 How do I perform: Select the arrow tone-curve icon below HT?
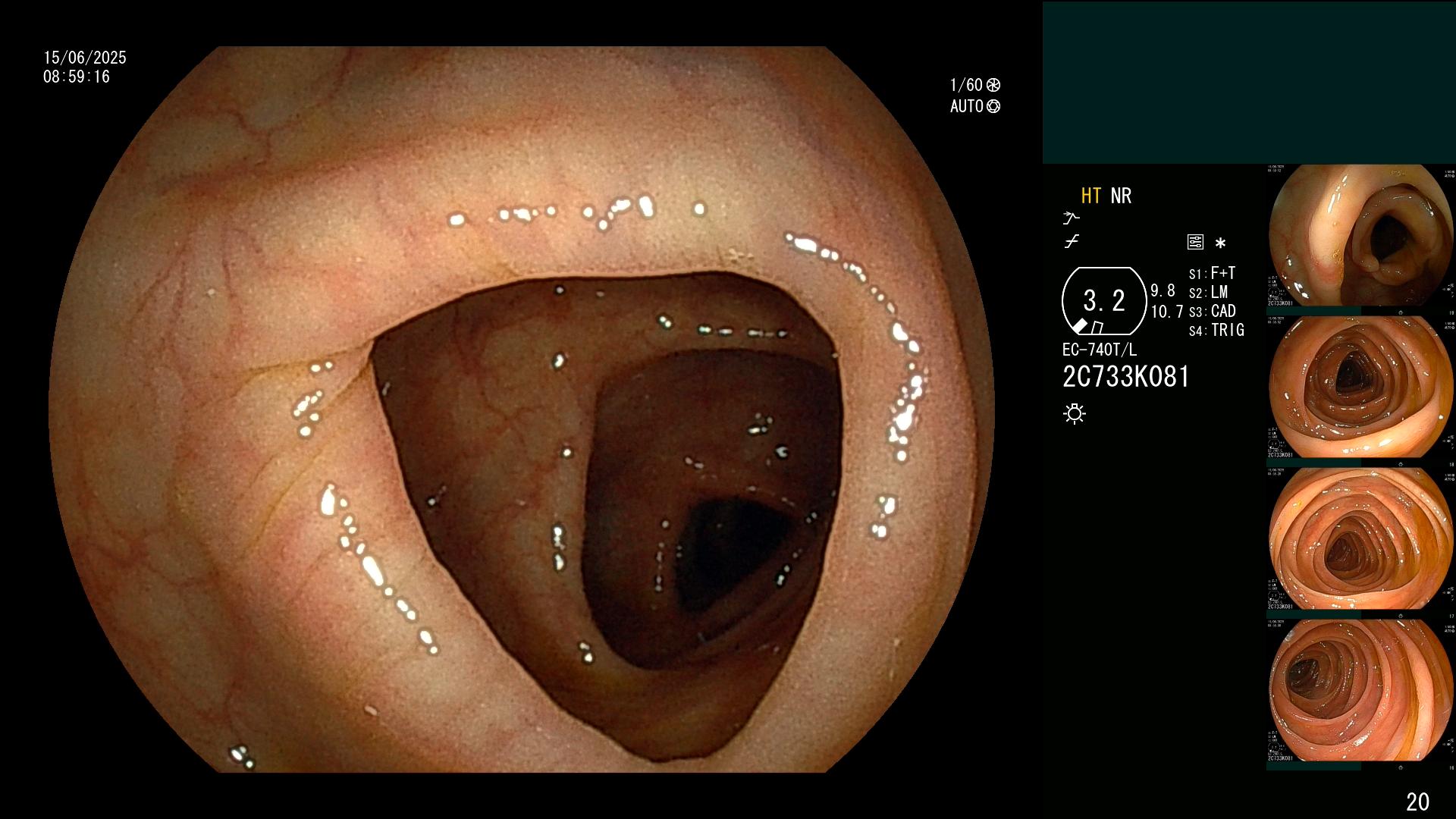[x=1071, y=218]
